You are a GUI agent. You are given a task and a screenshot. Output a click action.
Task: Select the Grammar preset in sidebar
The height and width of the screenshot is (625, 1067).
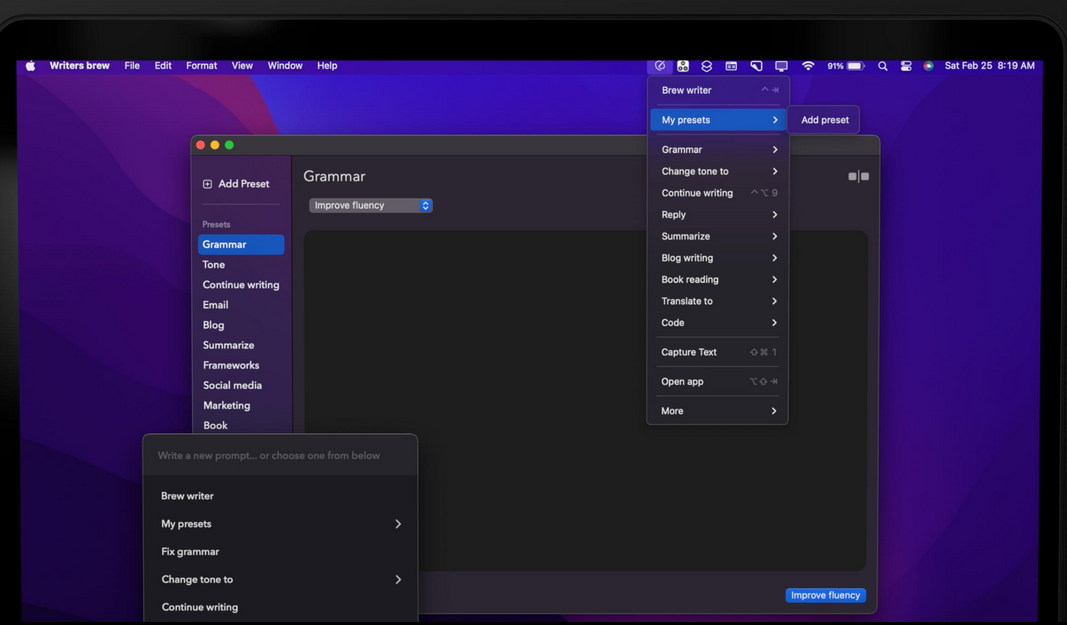point(241,244)
